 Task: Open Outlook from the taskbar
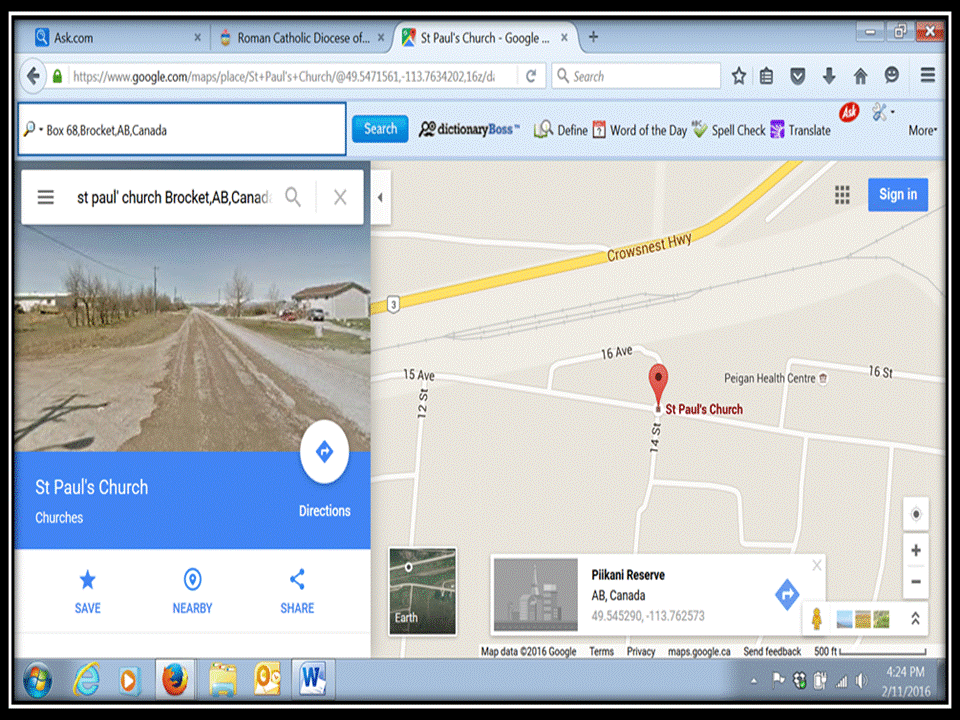pos(267,678)
